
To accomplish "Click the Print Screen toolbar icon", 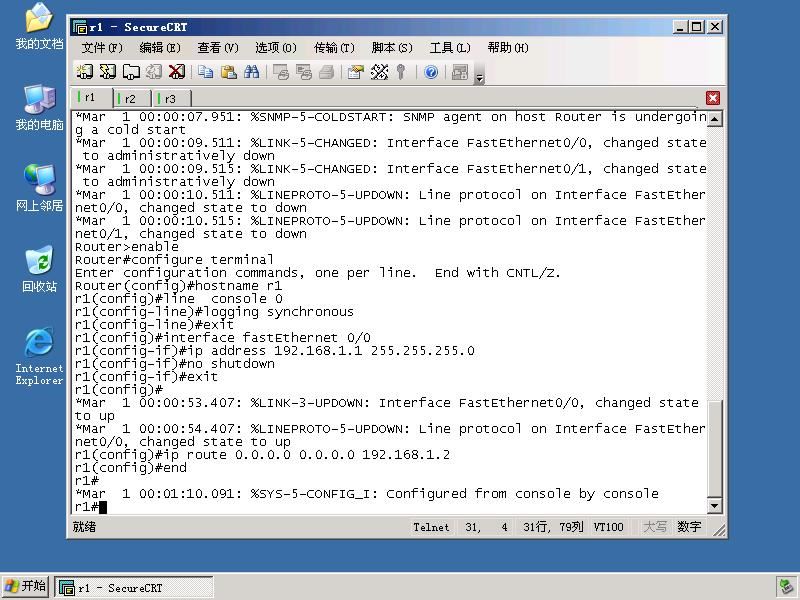I will (281, 72).
